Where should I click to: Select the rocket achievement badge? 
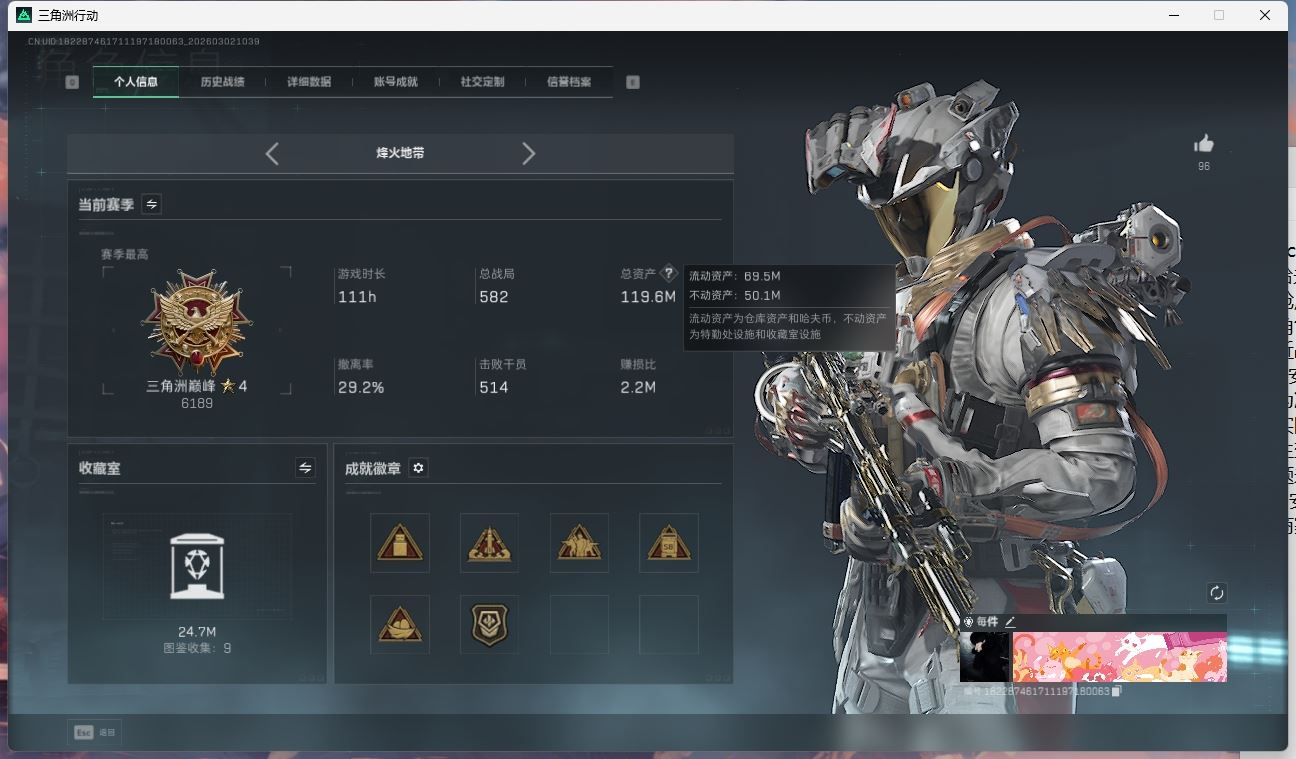(x=489, y=543)
